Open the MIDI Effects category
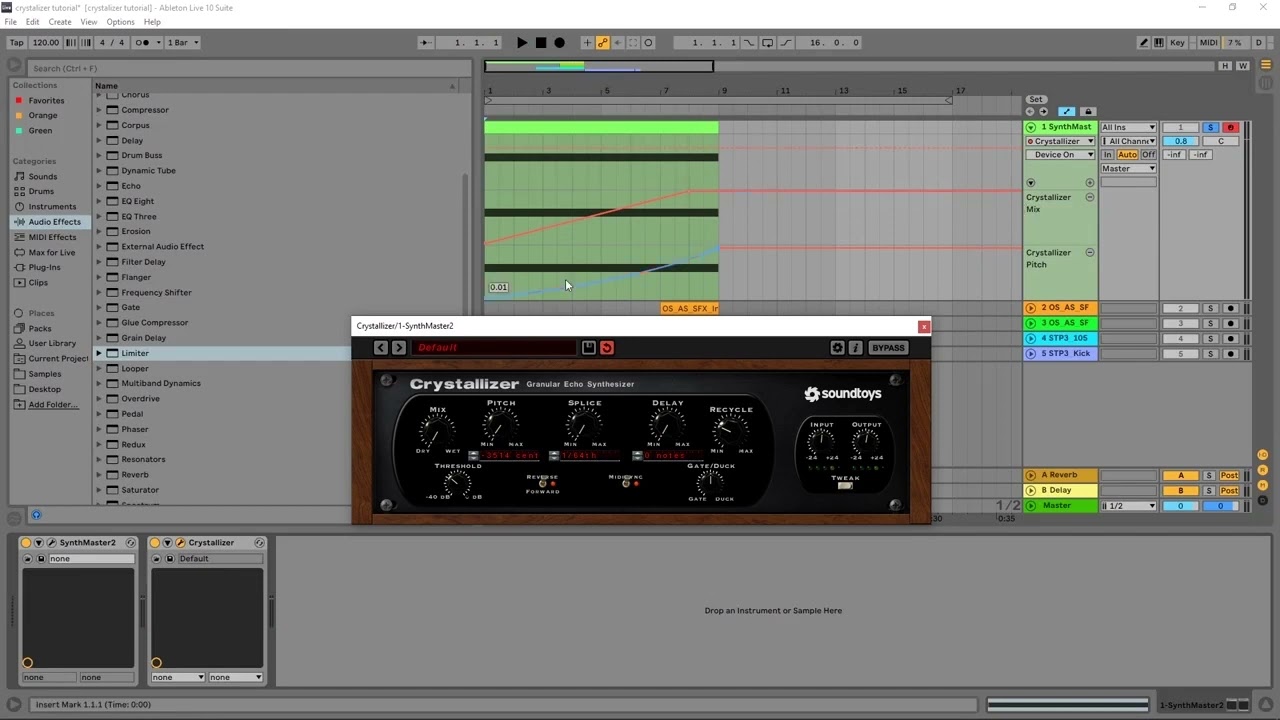 tap(52, 237)
